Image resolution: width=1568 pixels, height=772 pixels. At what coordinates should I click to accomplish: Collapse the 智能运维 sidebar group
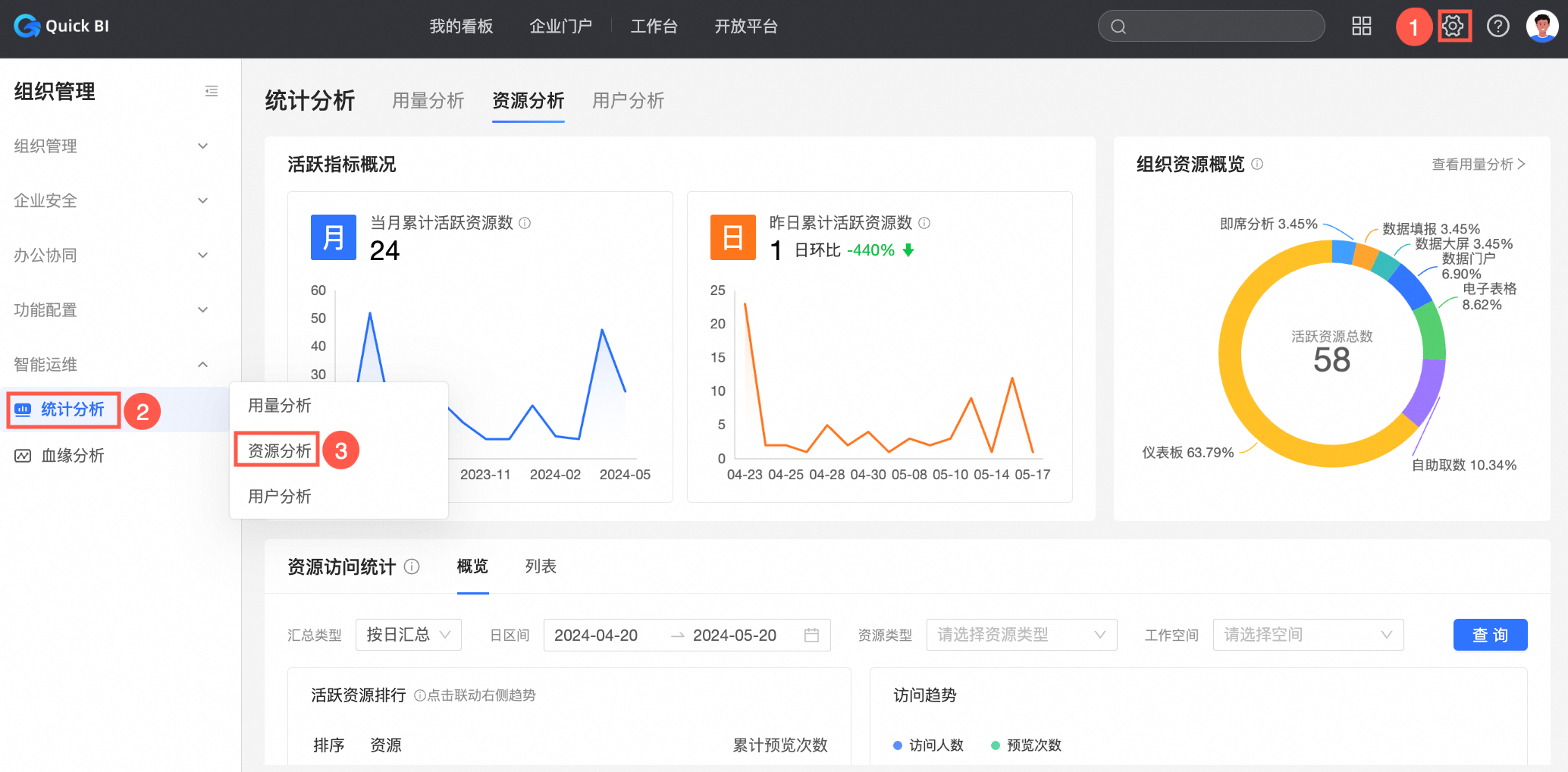click(x=111, y=365)
